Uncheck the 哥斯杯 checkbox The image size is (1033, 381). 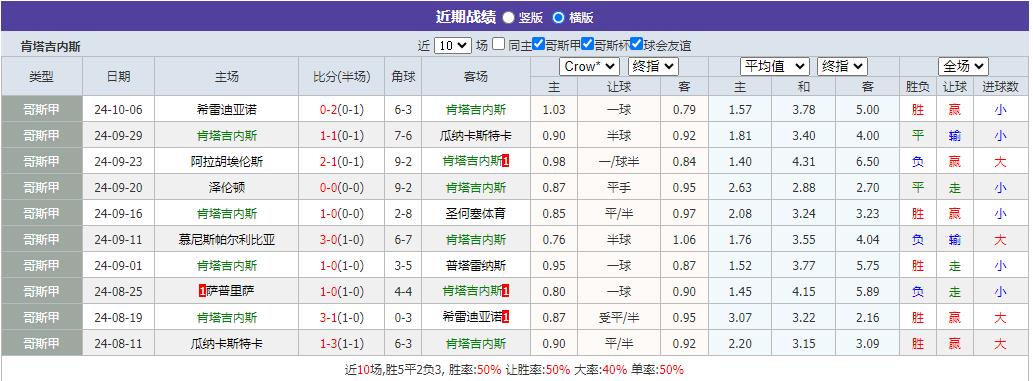pyautogui.click(x=588, y=44)
